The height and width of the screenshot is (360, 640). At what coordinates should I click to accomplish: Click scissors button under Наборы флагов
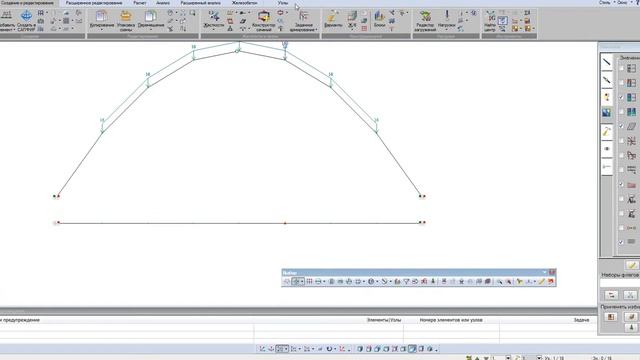[x=630, y=295]
